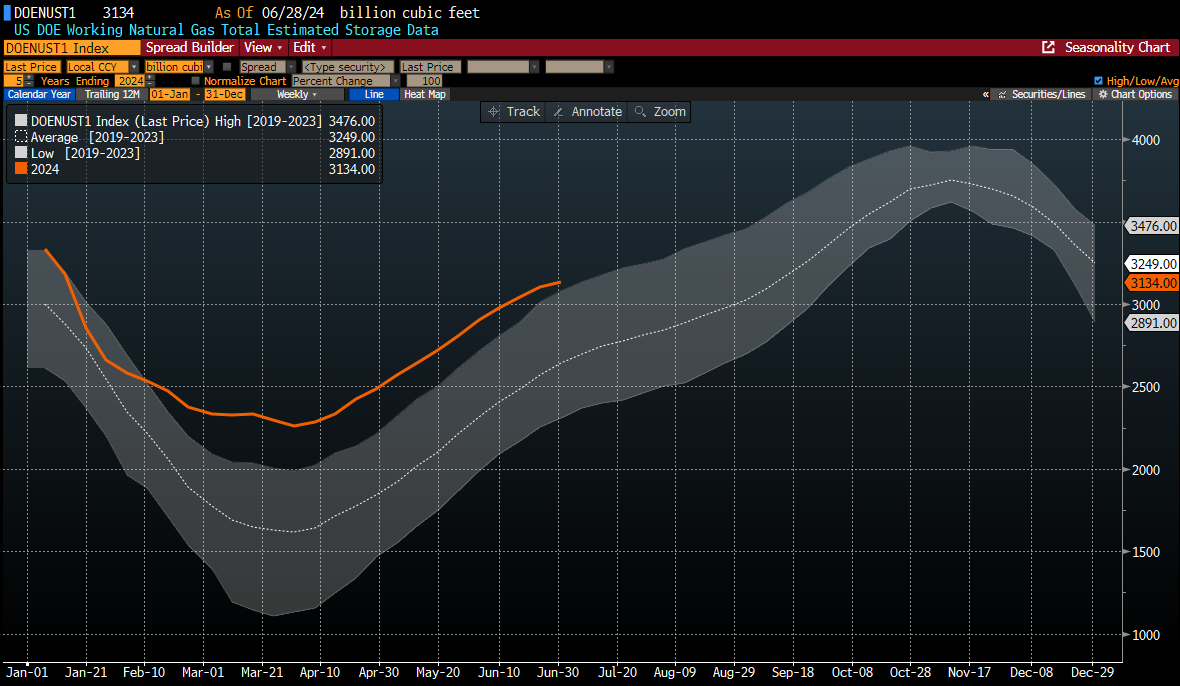Click the orange 3134.00 axis label

[1153, 284]
